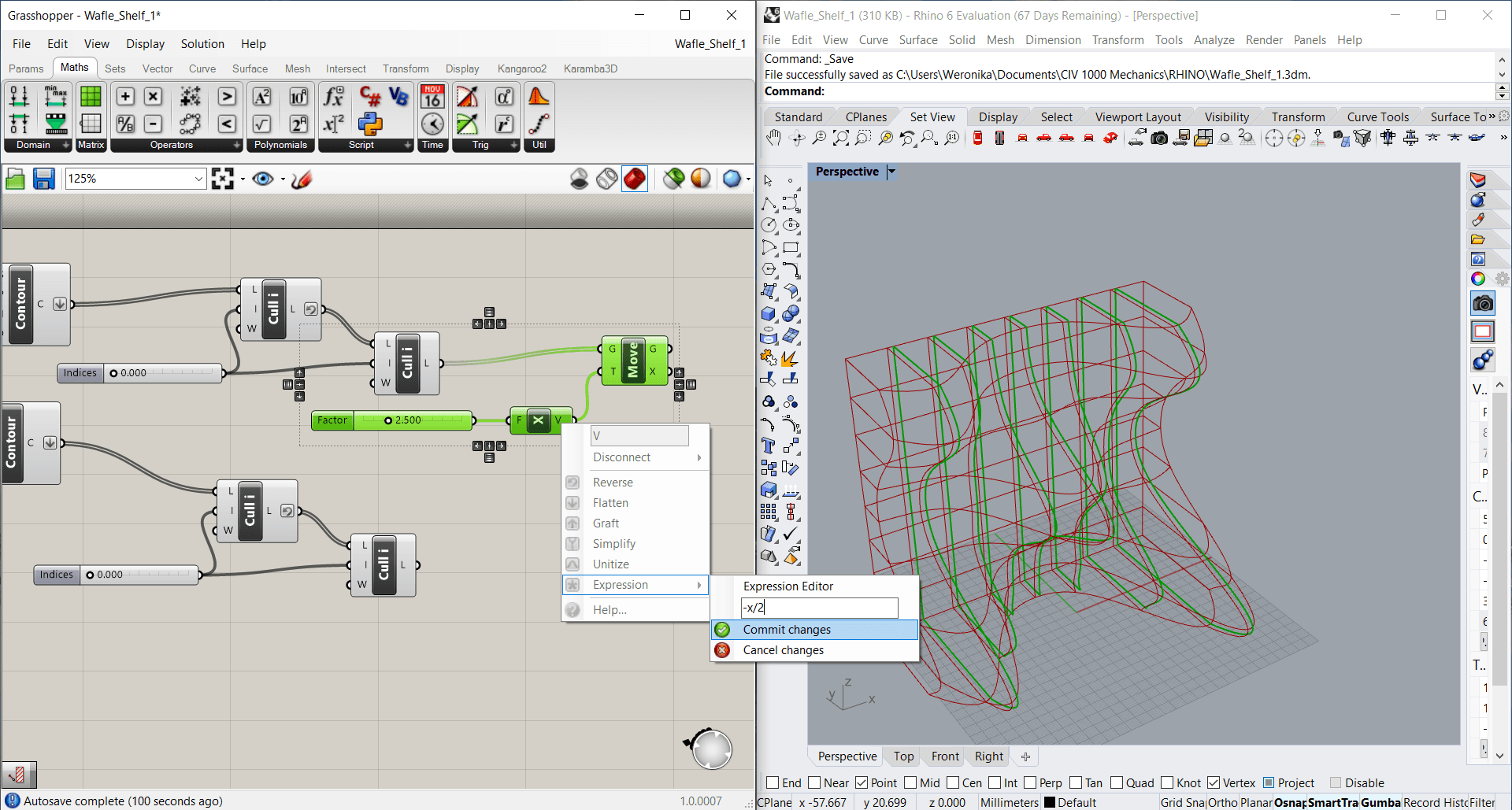The image size is (1512, 810).
Task: Save the Grasshopper document with the disk icon
Action: 44,179
